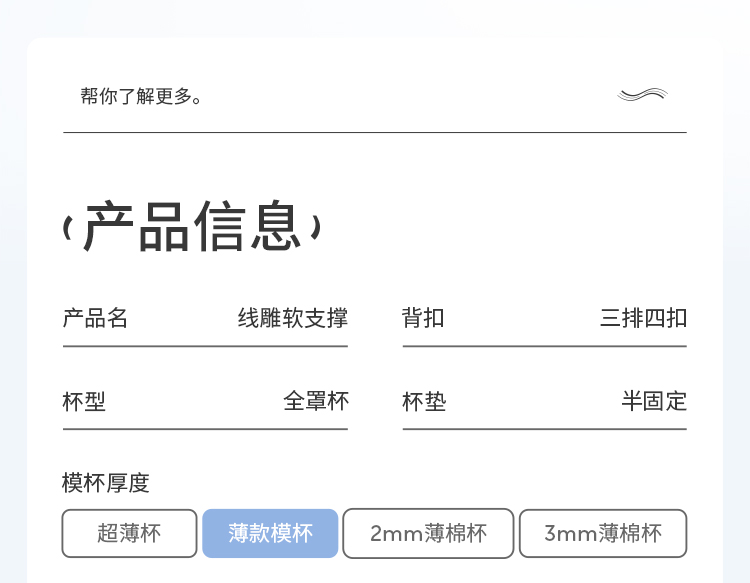Click the 产品信息 heading
Viewport: 750px width, 583px height.
(192, 227)
